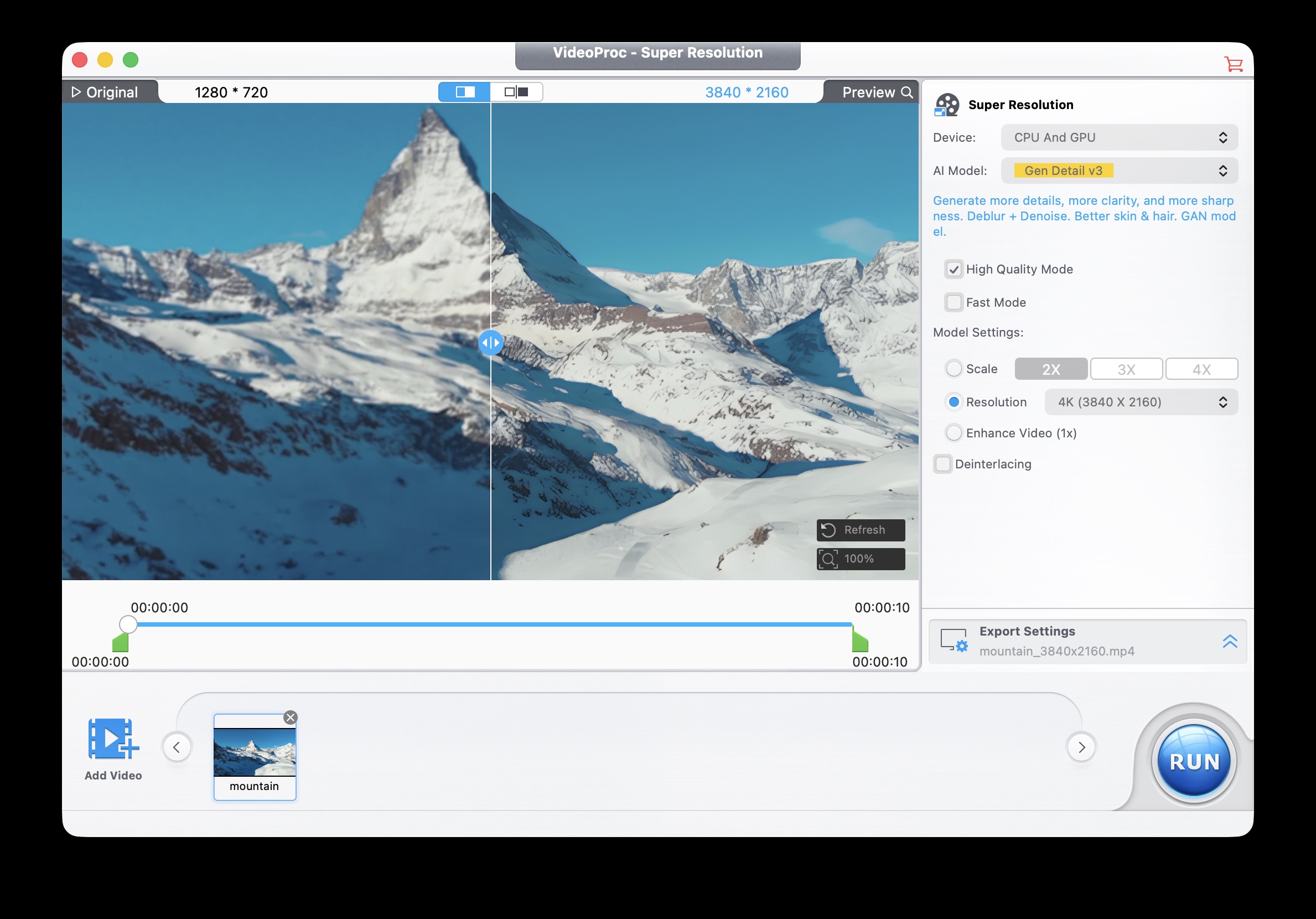Click the Refresh preview icon
The image size is (1316, 919).
tap(828, 530)
